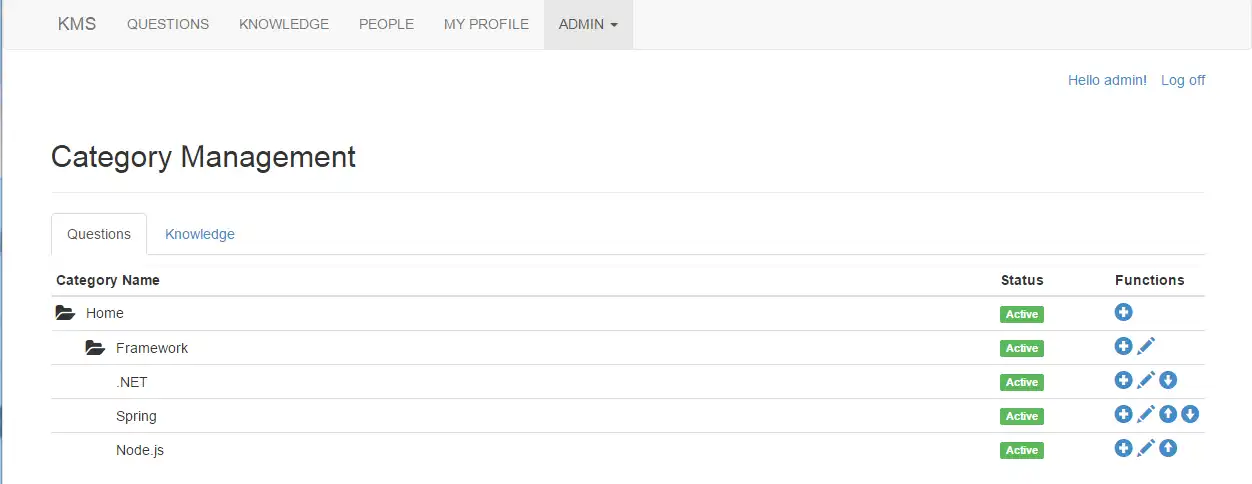
Task: Click the Active status badge for Spring
Action: pyautogui.click(x=1021, y=416)
